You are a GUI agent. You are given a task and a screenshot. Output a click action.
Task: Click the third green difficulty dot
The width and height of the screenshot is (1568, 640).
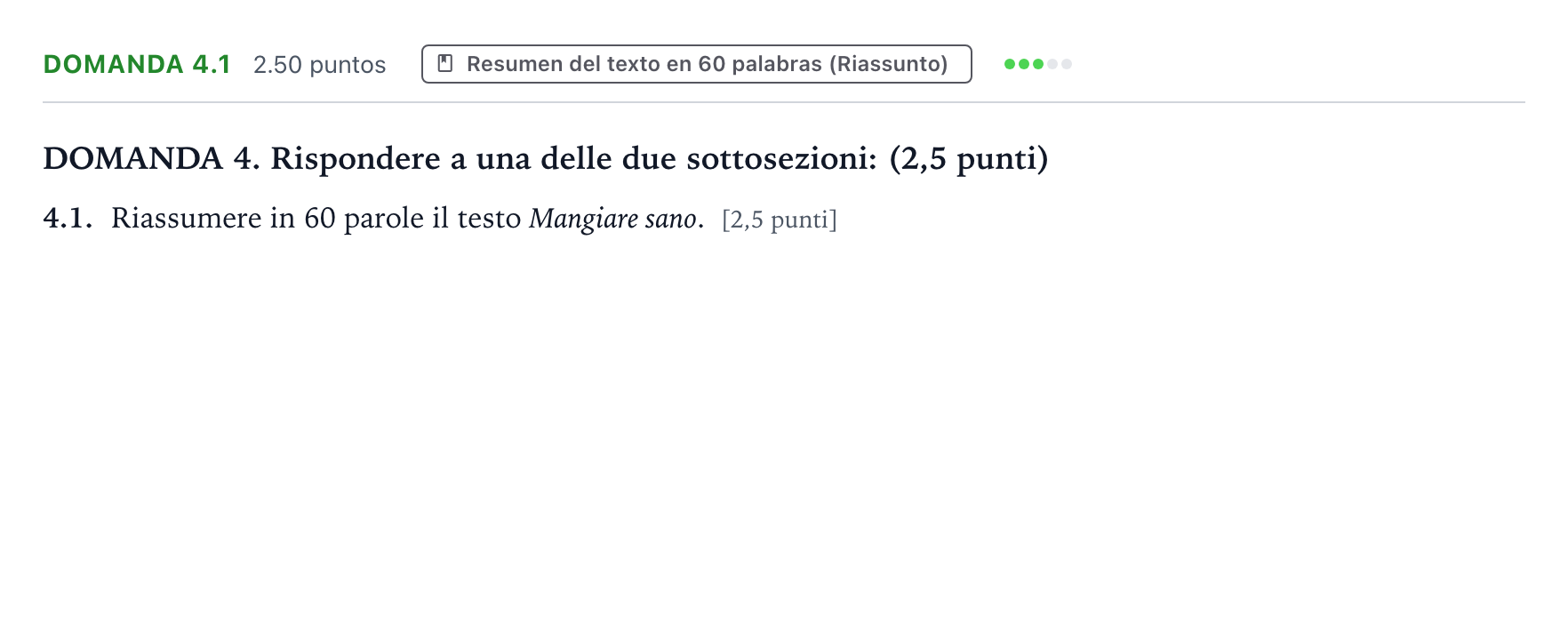[1038, 64]
